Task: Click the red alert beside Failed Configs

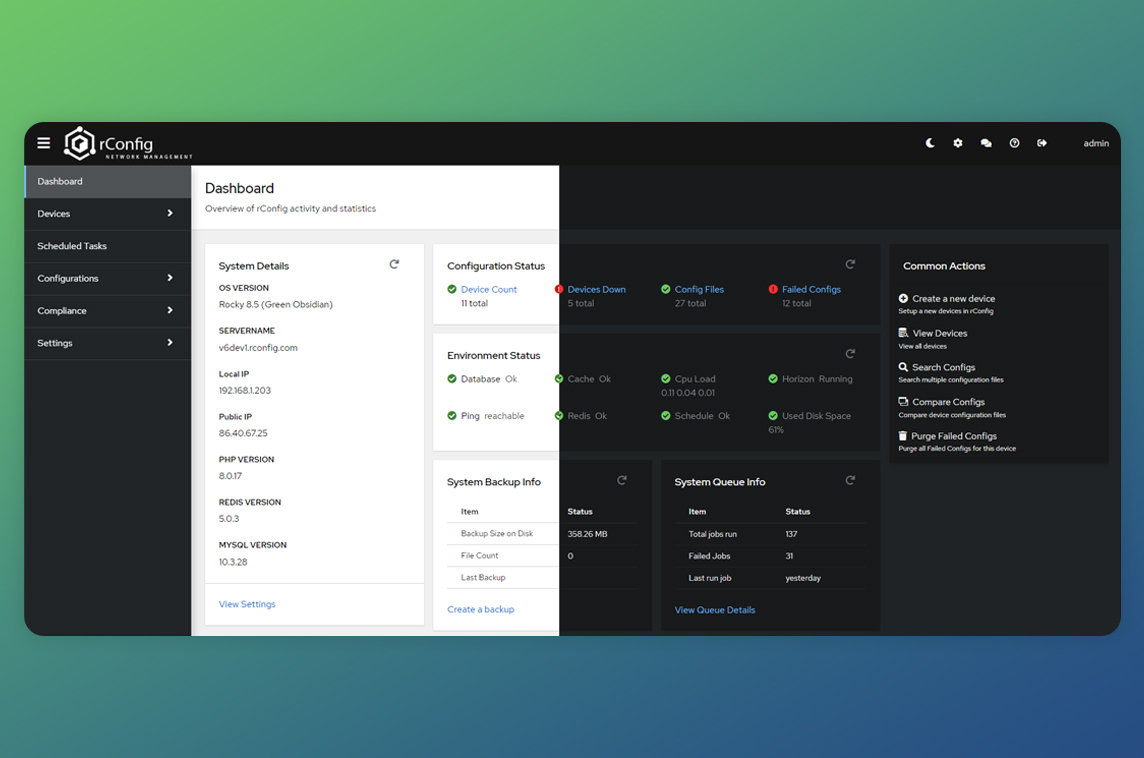Action: coord(773,290)
